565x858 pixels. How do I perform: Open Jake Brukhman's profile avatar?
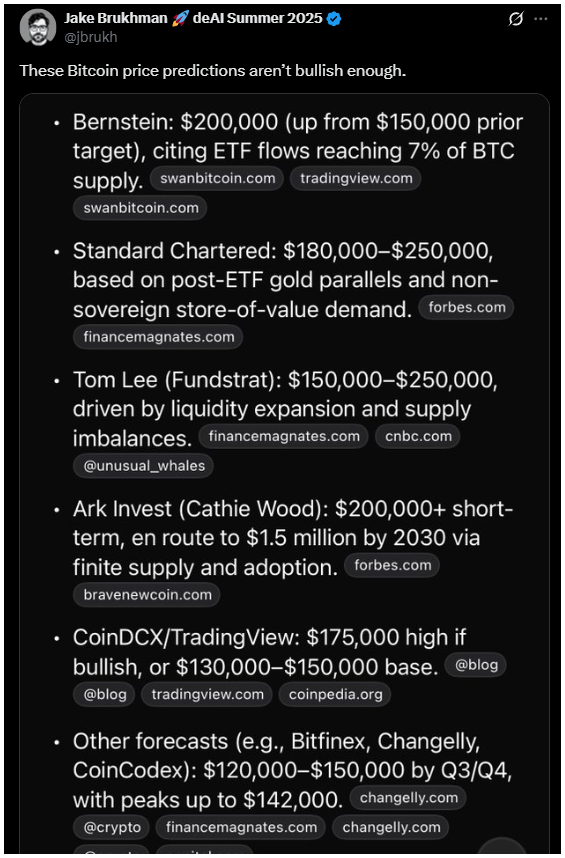tap(38, 27)
